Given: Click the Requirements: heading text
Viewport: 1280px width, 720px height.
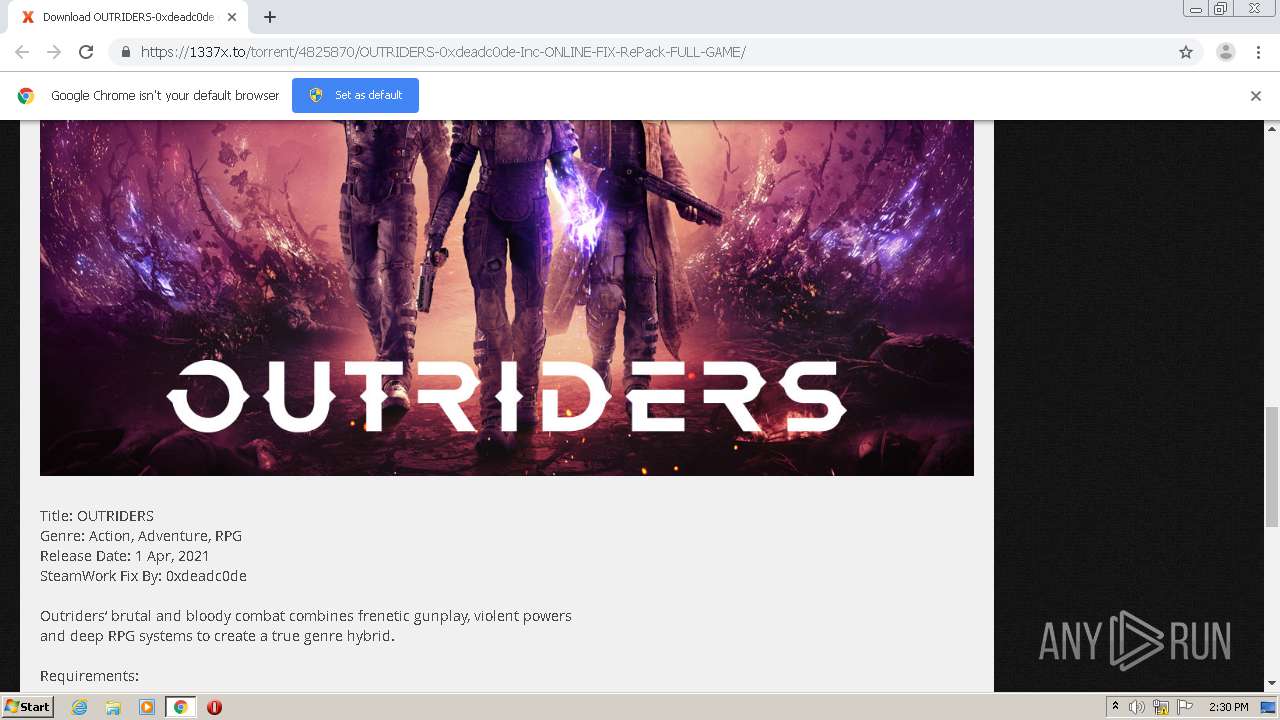Looking at the screenshot, I should coord(89,676).
